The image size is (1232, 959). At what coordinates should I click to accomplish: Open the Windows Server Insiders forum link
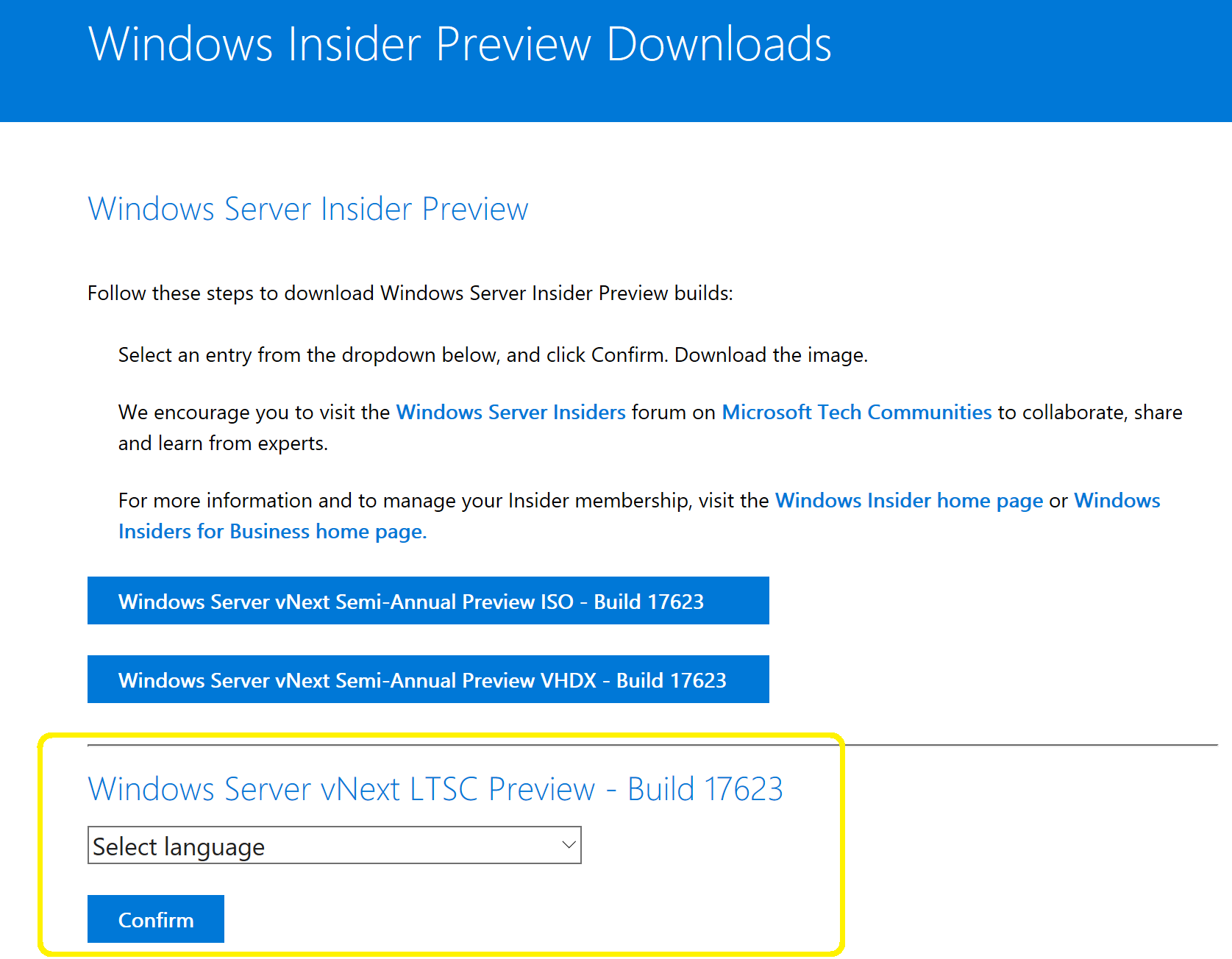pos(510,412)
